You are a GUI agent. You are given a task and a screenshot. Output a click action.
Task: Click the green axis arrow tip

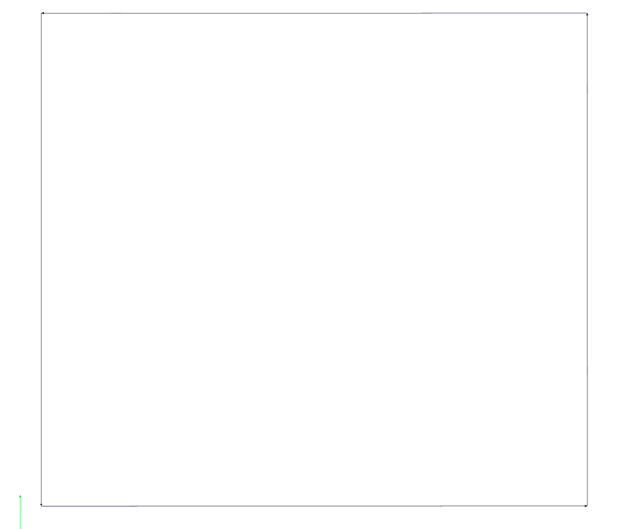(x=20, y=496)
